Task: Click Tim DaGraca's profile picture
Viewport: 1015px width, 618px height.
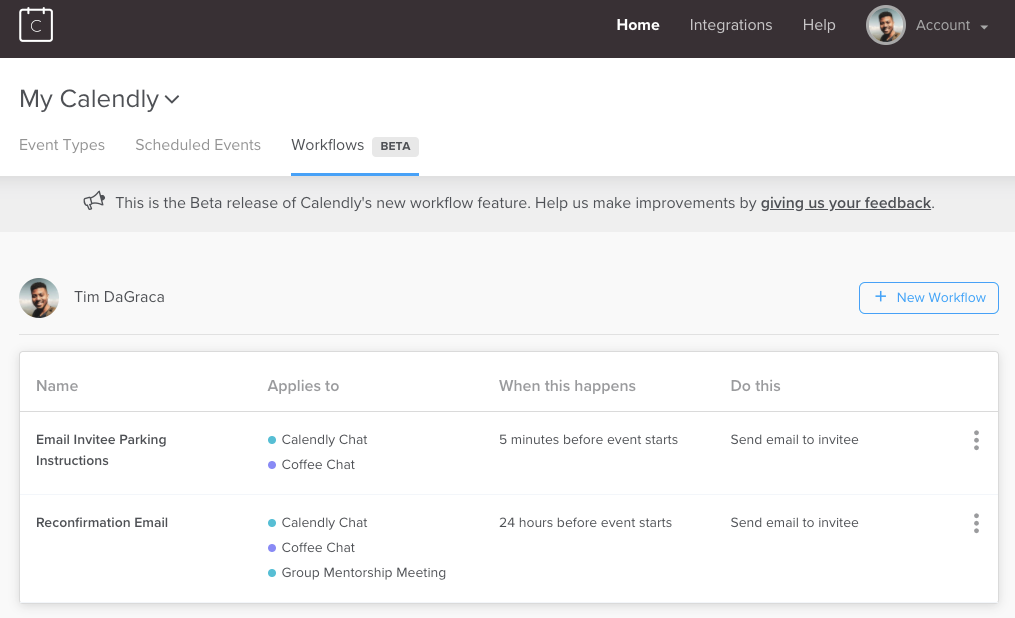Action: (39, 298)
